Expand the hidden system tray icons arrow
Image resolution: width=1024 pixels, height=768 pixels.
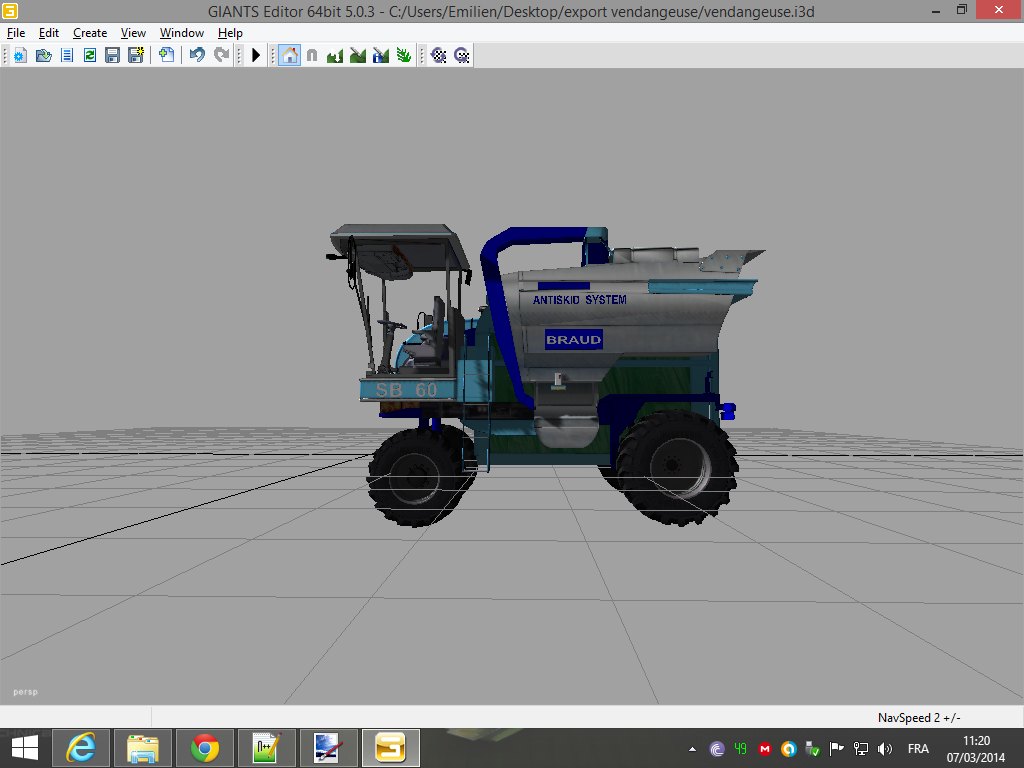[692, 749]
